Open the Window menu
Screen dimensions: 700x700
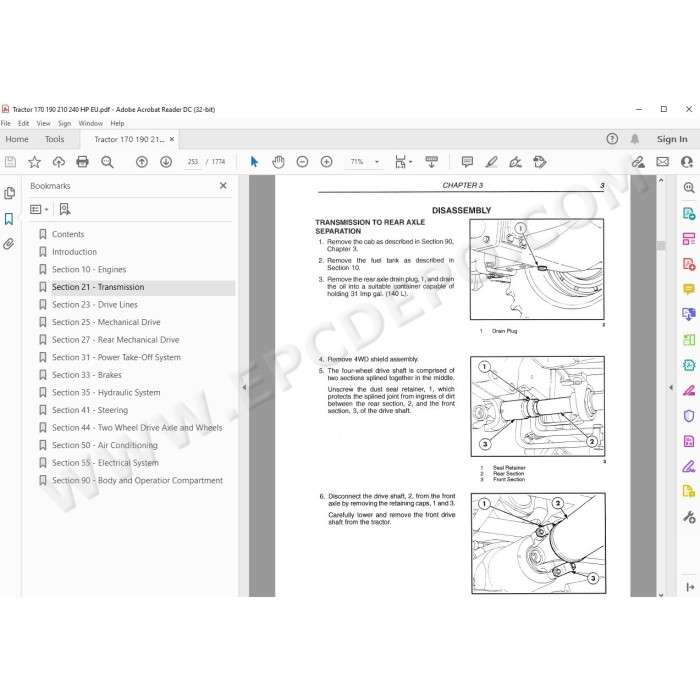click(x=91, y=123)
